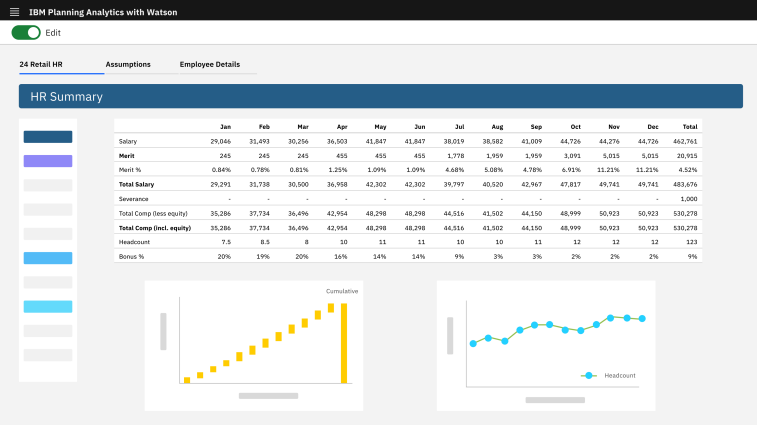Click the Merit row label

click(126, 156)
